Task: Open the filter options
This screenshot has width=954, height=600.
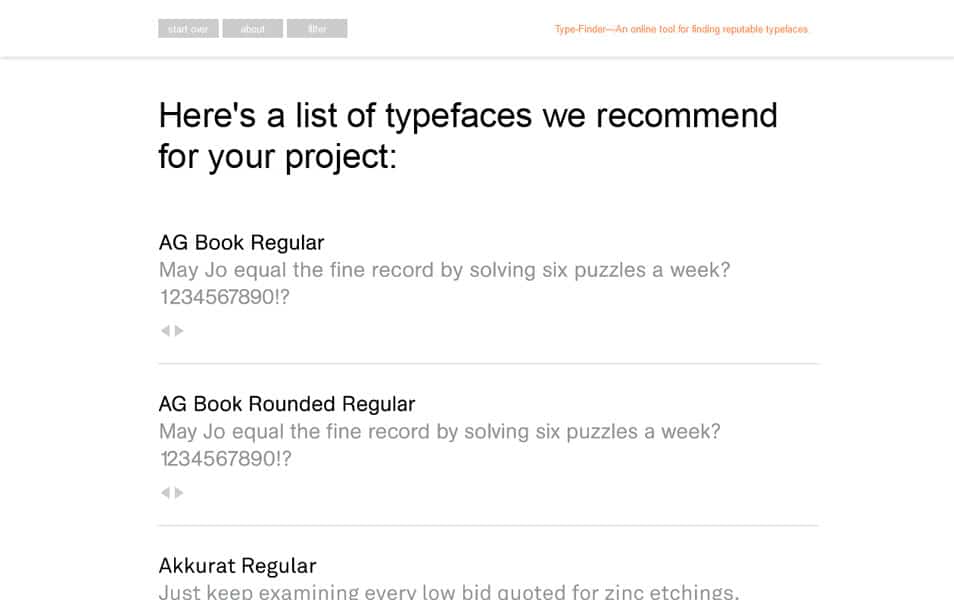Action: pos(317,28)
